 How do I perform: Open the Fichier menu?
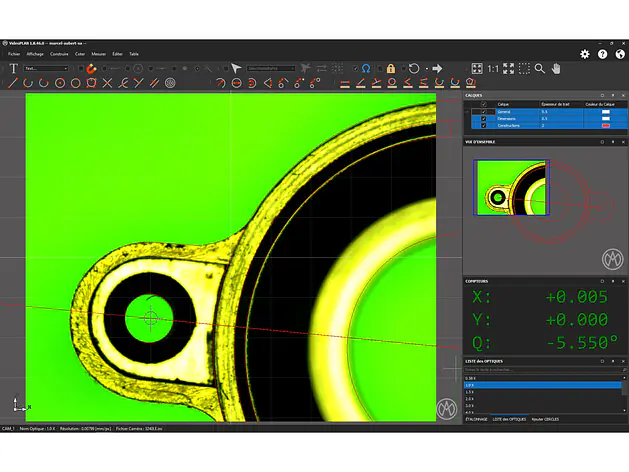point(14,54)
